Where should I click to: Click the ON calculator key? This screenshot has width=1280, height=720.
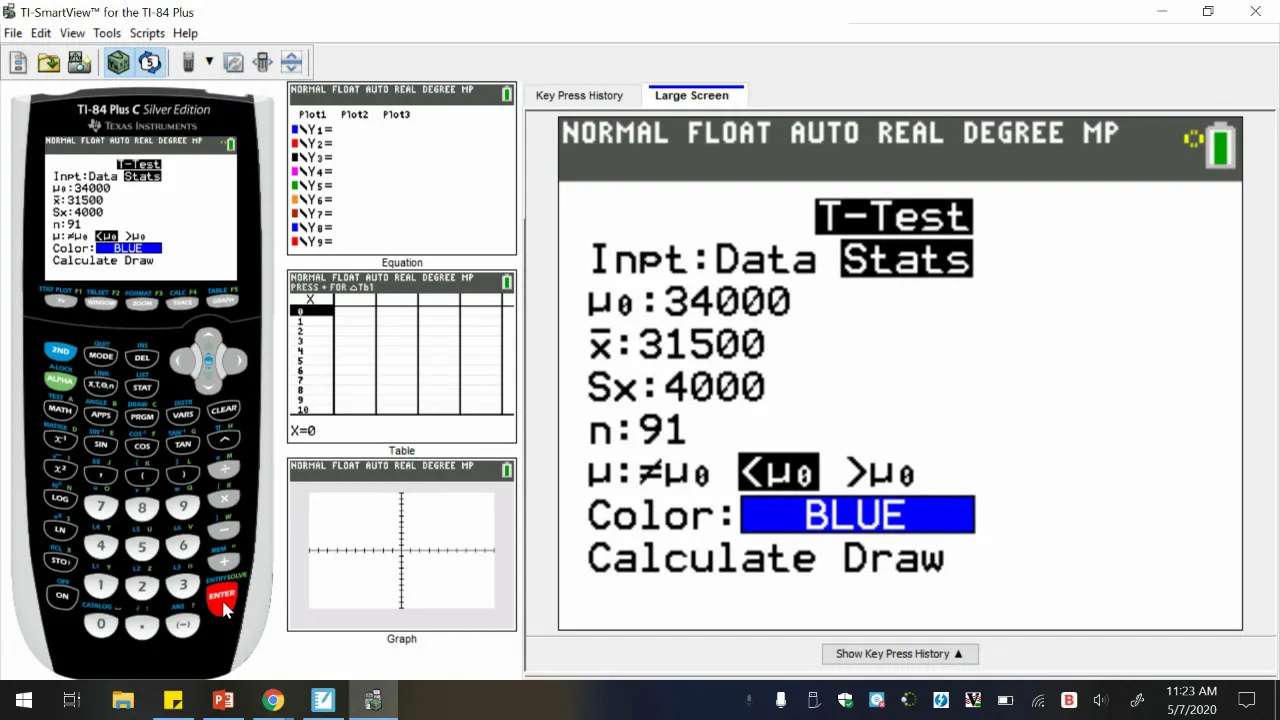pyautogui.click(x=61, y=595)
